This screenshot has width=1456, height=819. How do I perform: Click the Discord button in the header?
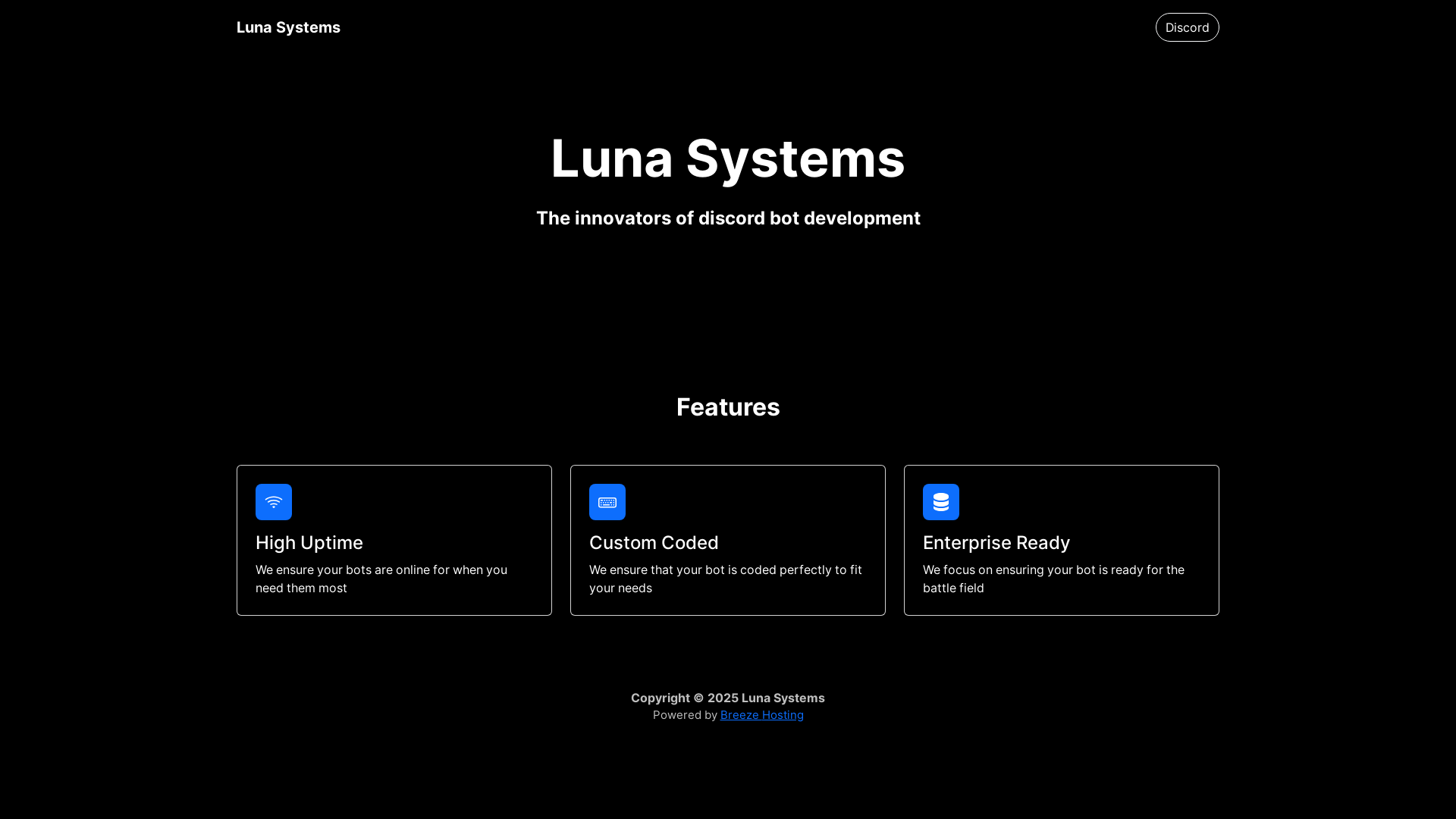click(x=1187, y=27)
